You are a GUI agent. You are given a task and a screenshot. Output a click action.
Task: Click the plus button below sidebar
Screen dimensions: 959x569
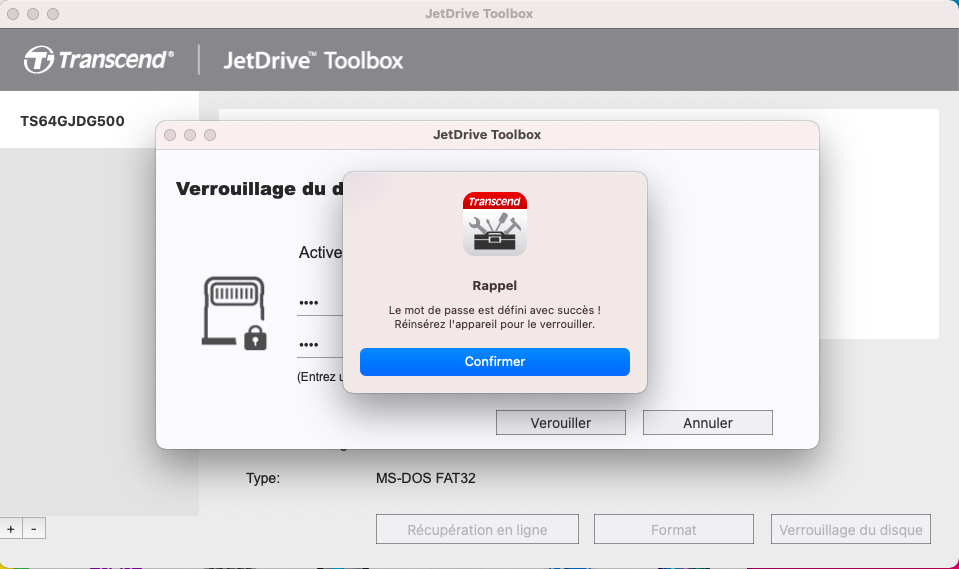[11, 529]
